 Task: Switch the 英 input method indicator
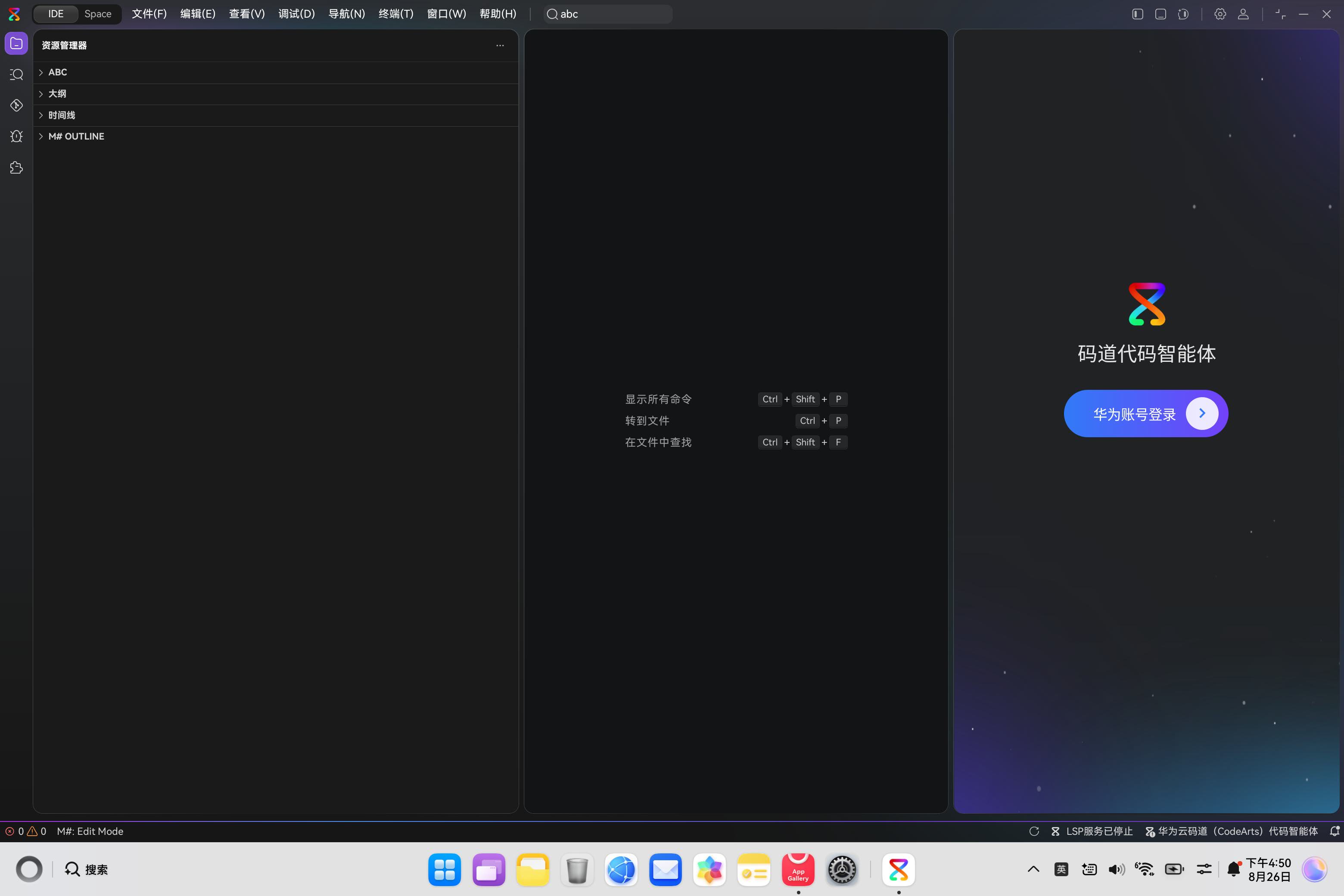pyautogui.click(x=1061, y=869)
